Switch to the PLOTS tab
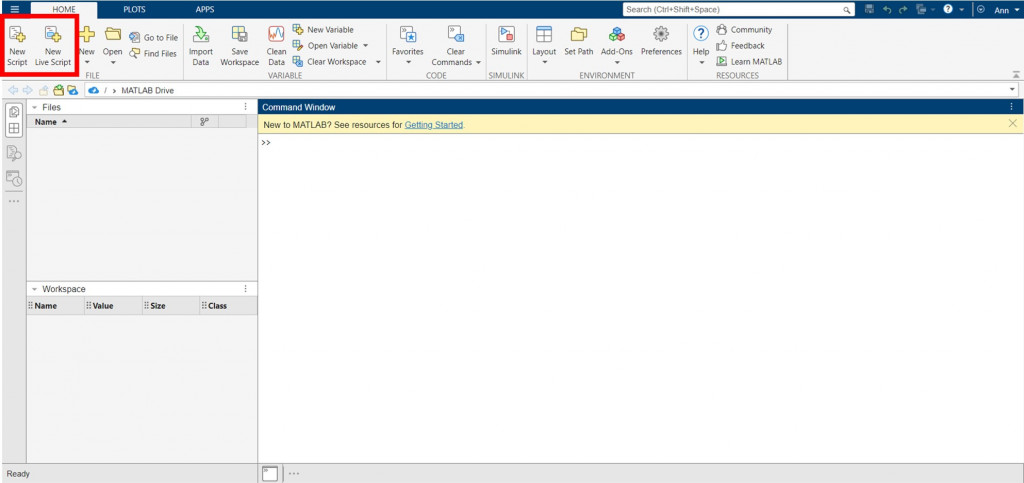 (x=135, y=10)
